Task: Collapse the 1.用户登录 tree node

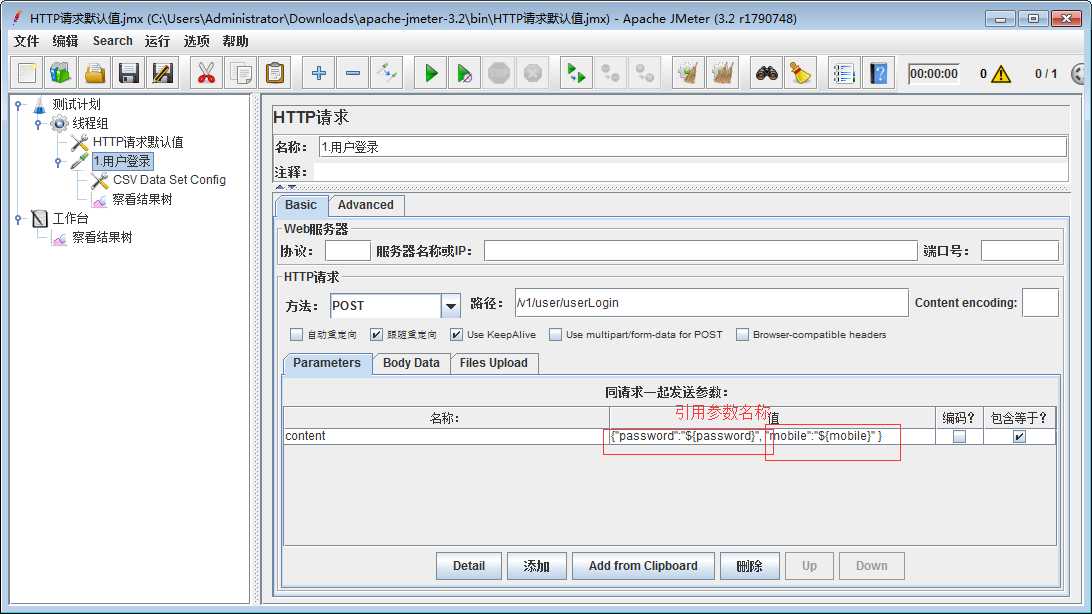Action: pos(58,162)
